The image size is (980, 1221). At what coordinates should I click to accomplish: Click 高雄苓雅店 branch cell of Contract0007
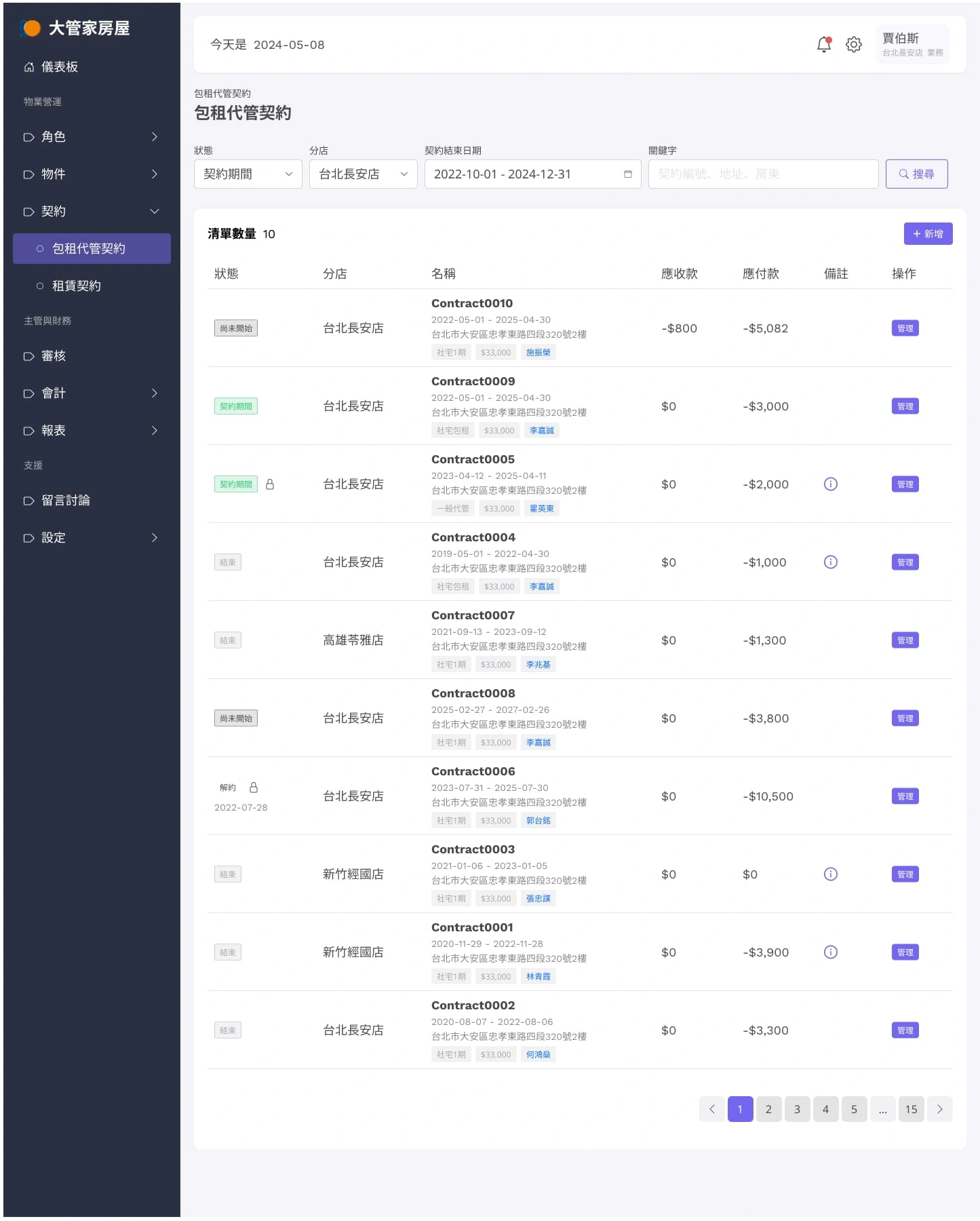pyautogui.click(x=353, y=640)
